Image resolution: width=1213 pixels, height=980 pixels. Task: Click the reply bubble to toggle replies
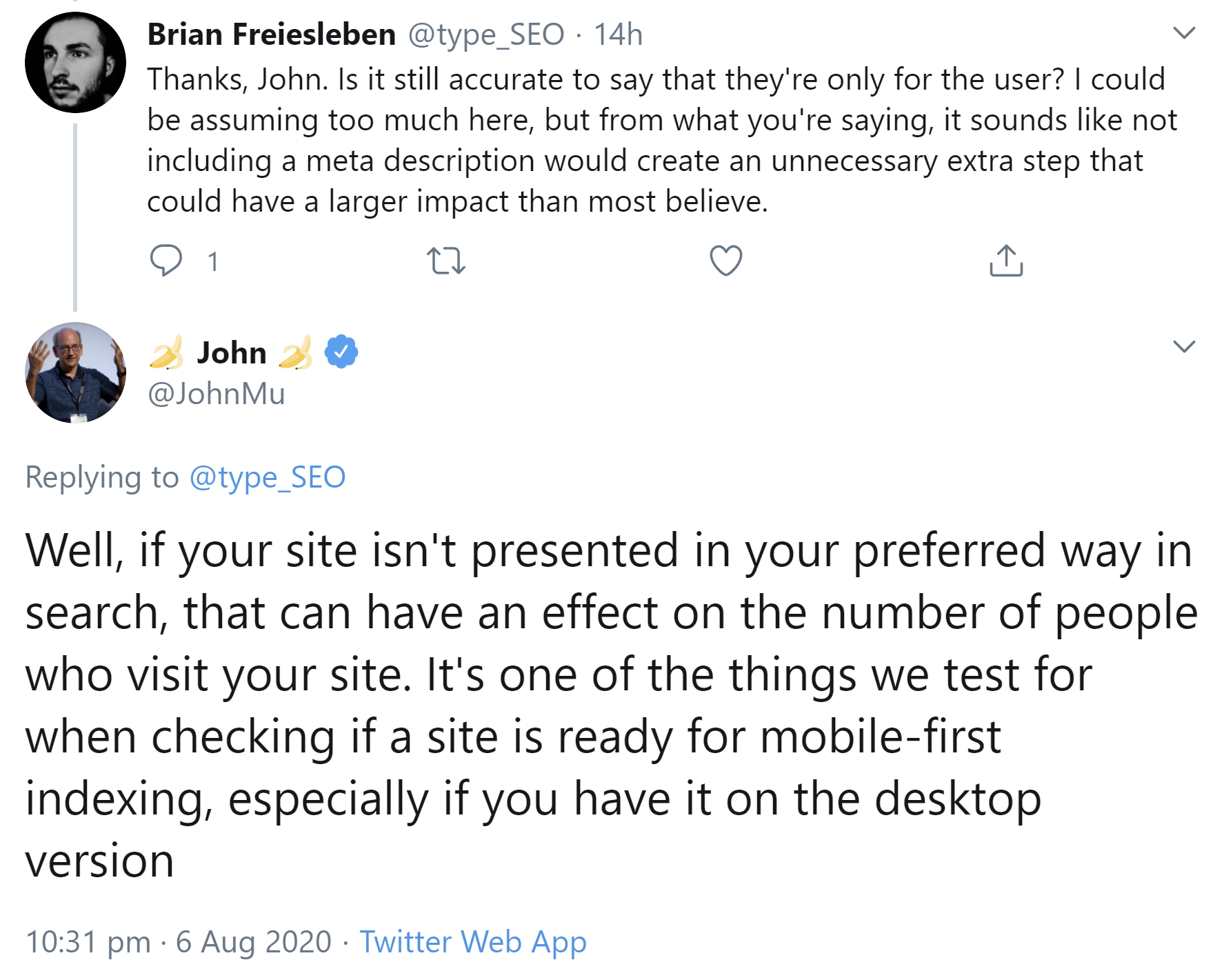point(168,260)
